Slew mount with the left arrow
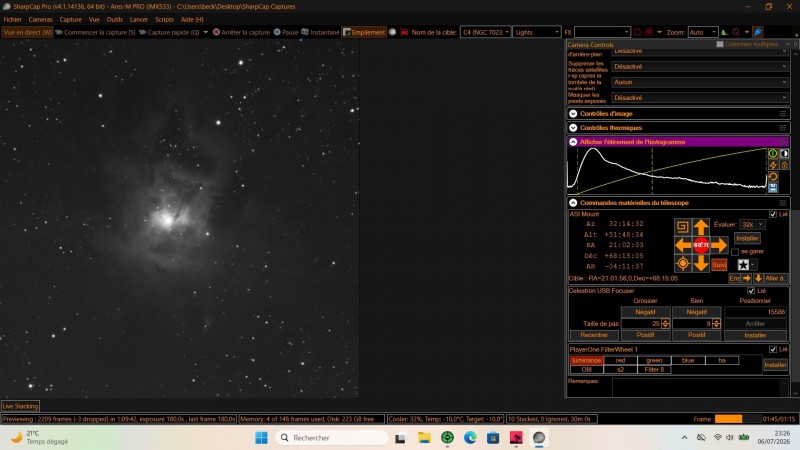This screenshot has height=450, width=800. [683, 245]
